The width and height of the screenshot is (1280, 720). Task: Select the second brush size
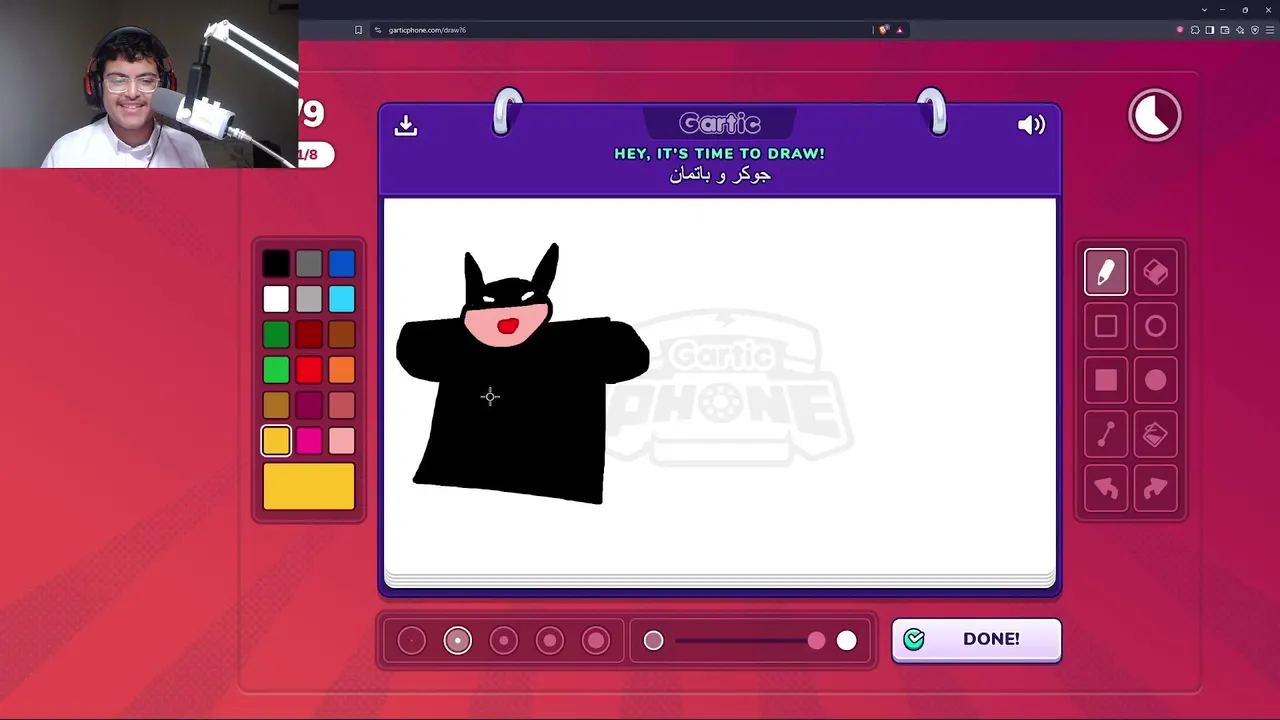pos(457,641)
